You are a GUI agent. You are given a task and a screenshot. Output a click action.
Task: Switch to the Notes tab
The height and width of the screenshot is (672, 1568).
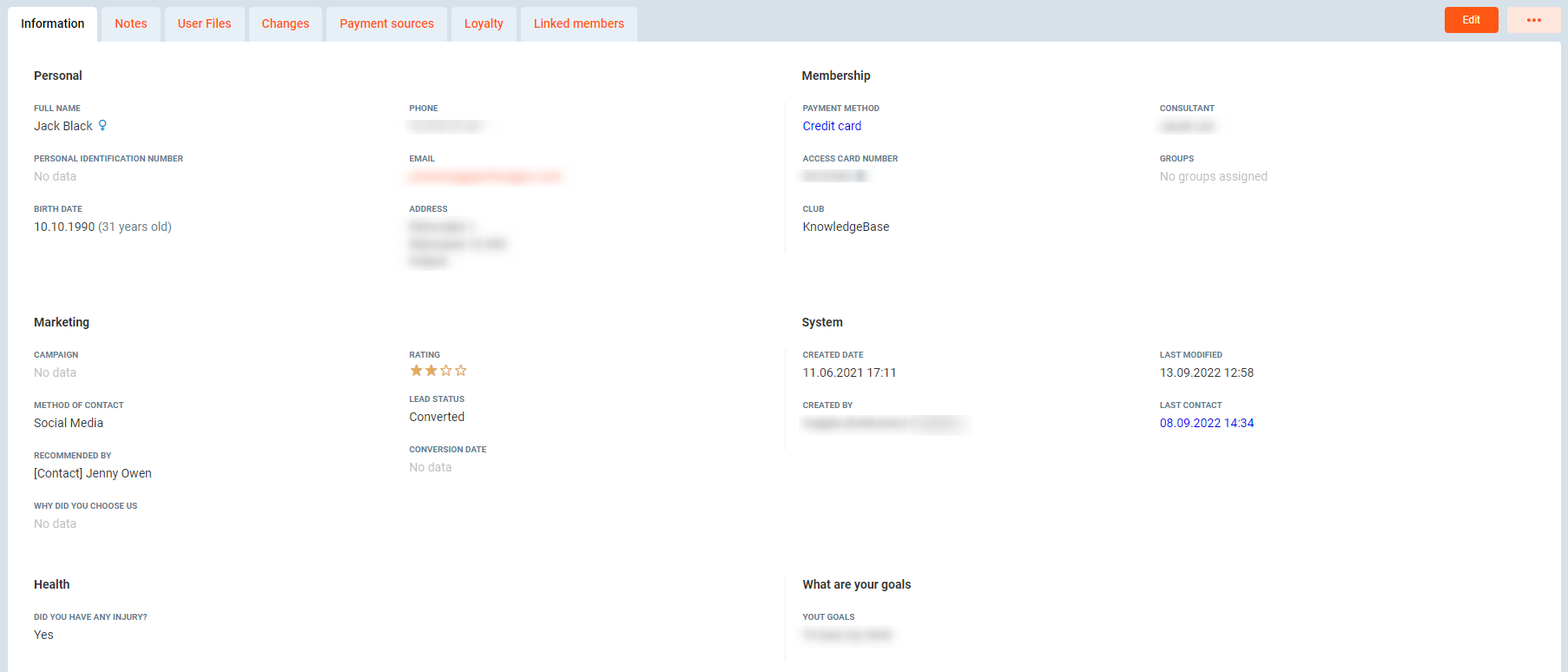[x=131, y=23]
